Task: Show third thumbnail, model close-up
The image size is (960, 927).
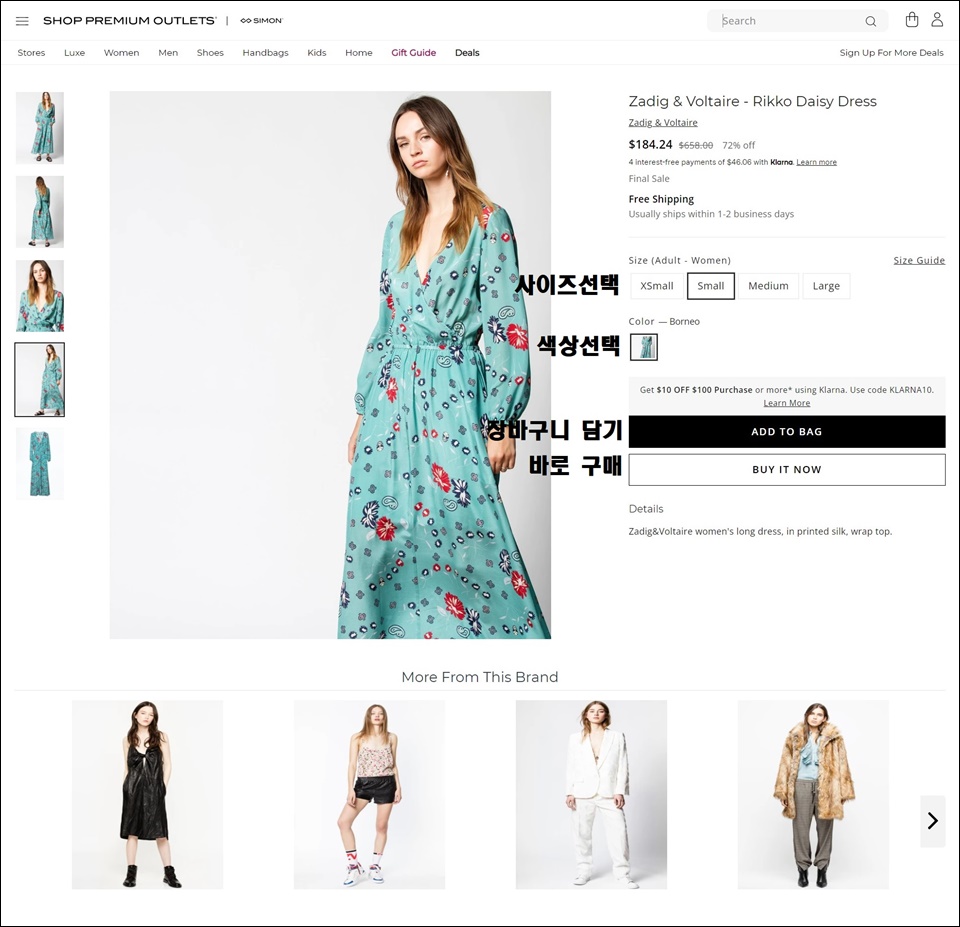Action: (40, 296)
